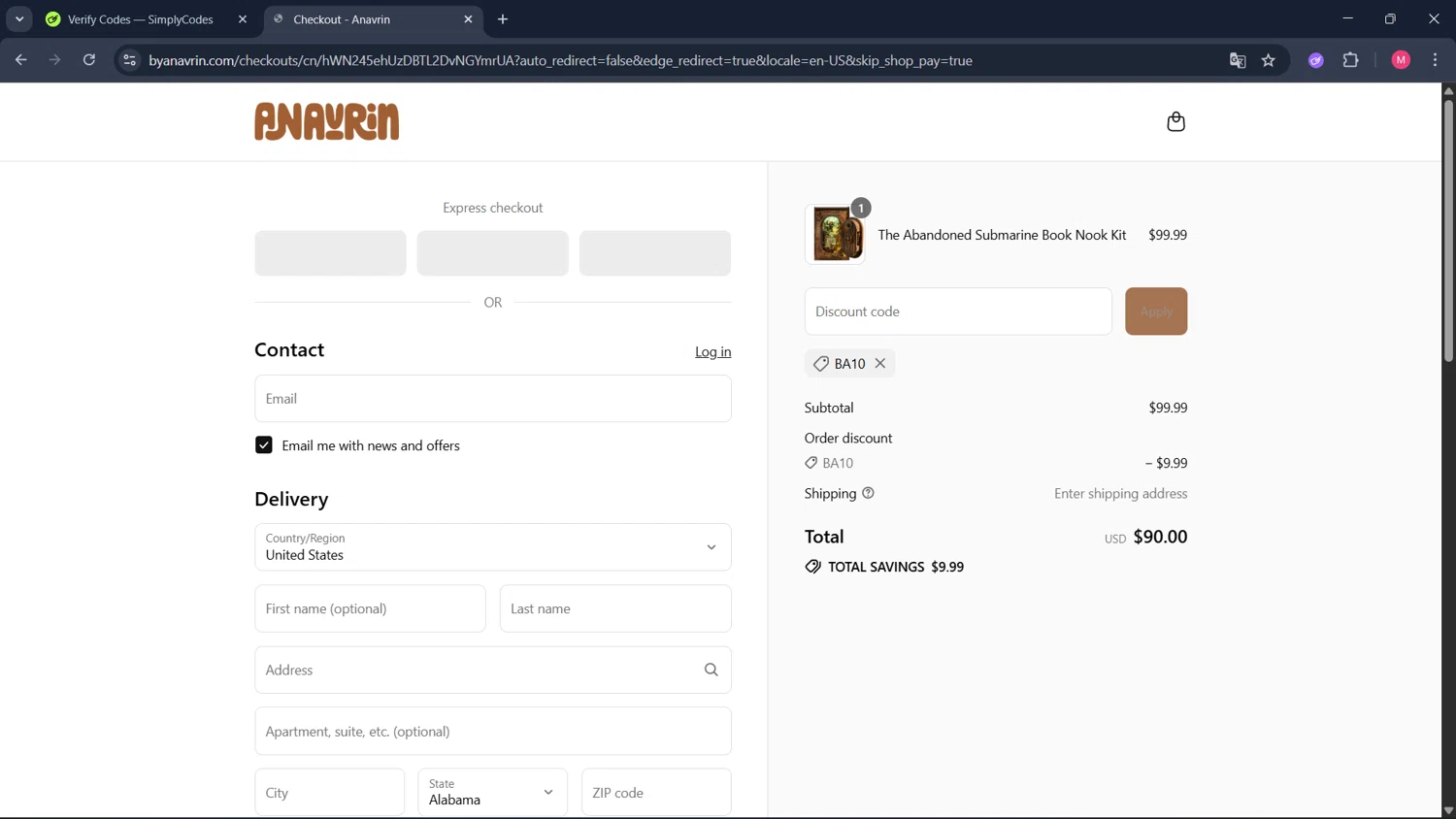
Task: Click the browser back arrow
Action: point(20,60)
